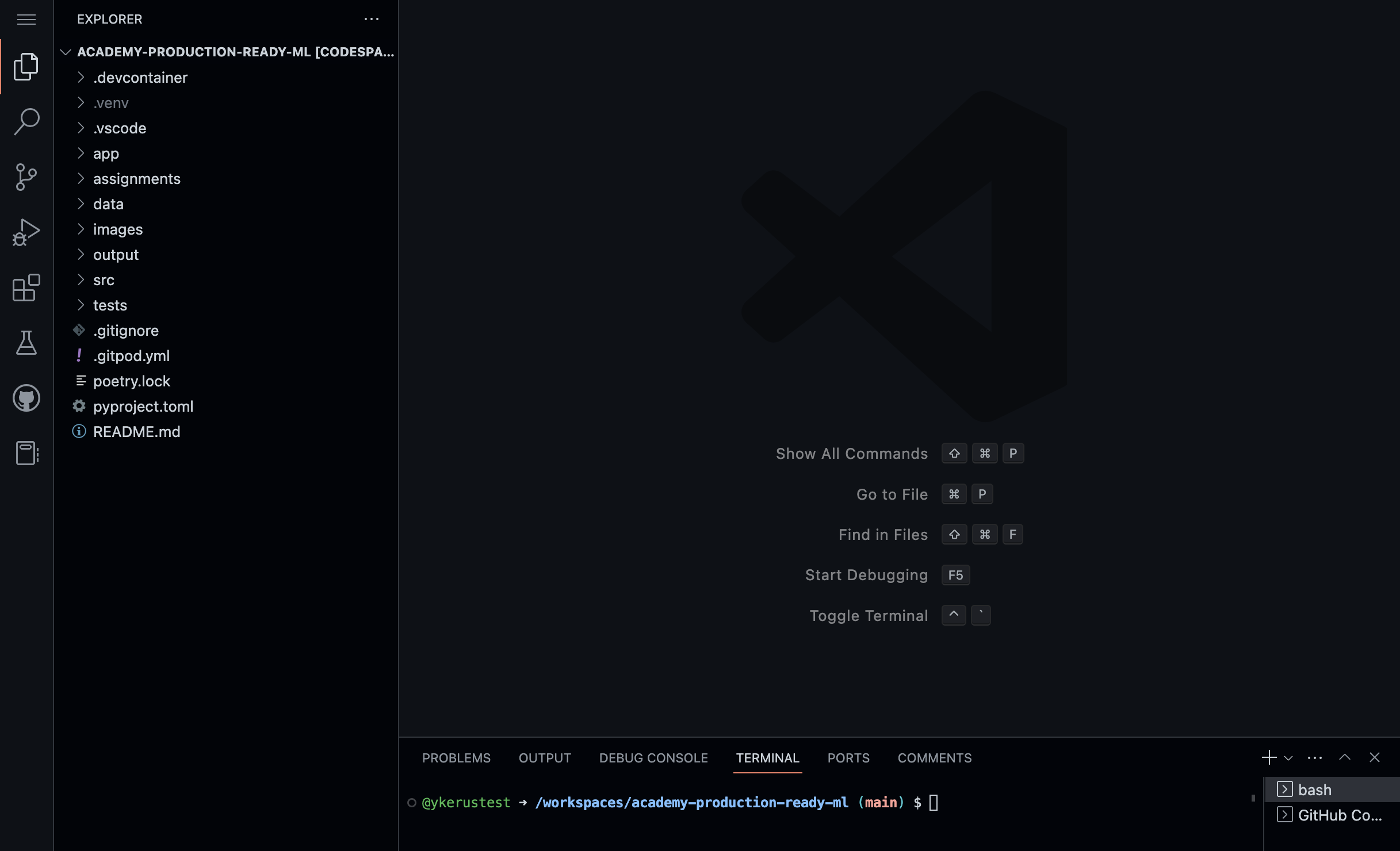Open the Explorer more actions ellipsis
Image resolution: width=1400 pixels, height=851 pixels.
[x=372, y=19]
